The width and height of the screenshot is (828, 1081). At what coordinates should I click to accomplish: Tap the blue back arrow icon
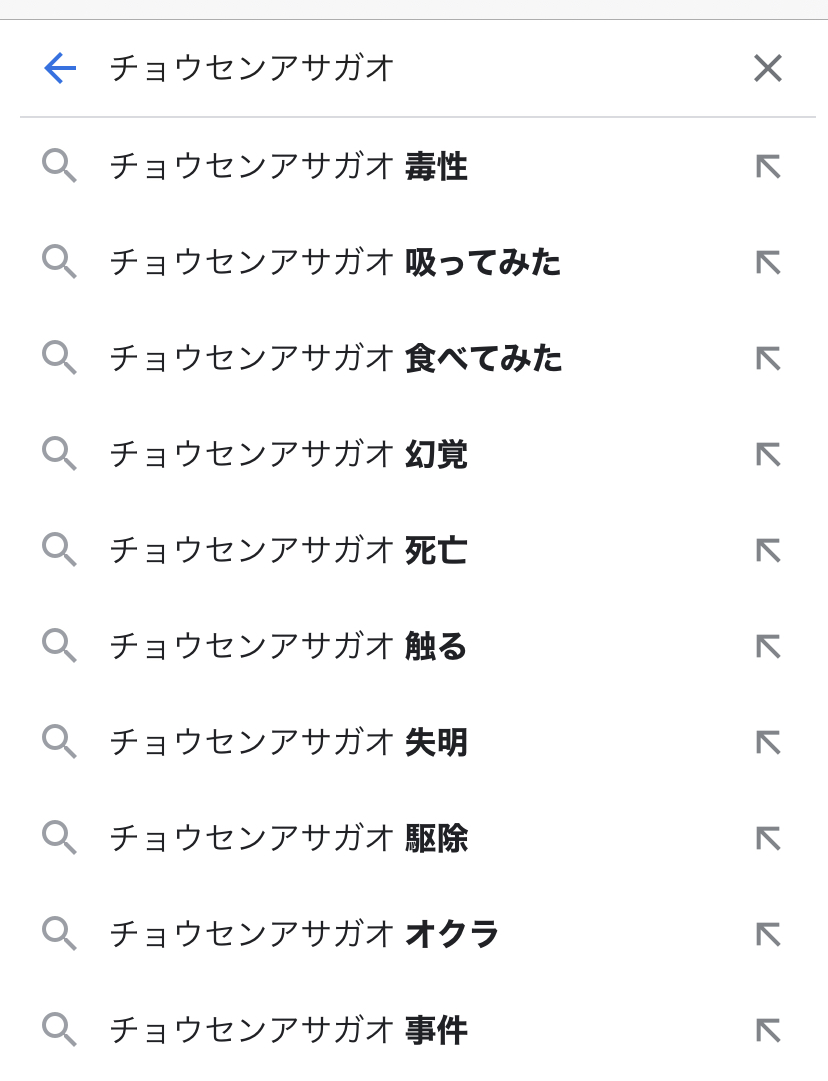click(60, 68)
